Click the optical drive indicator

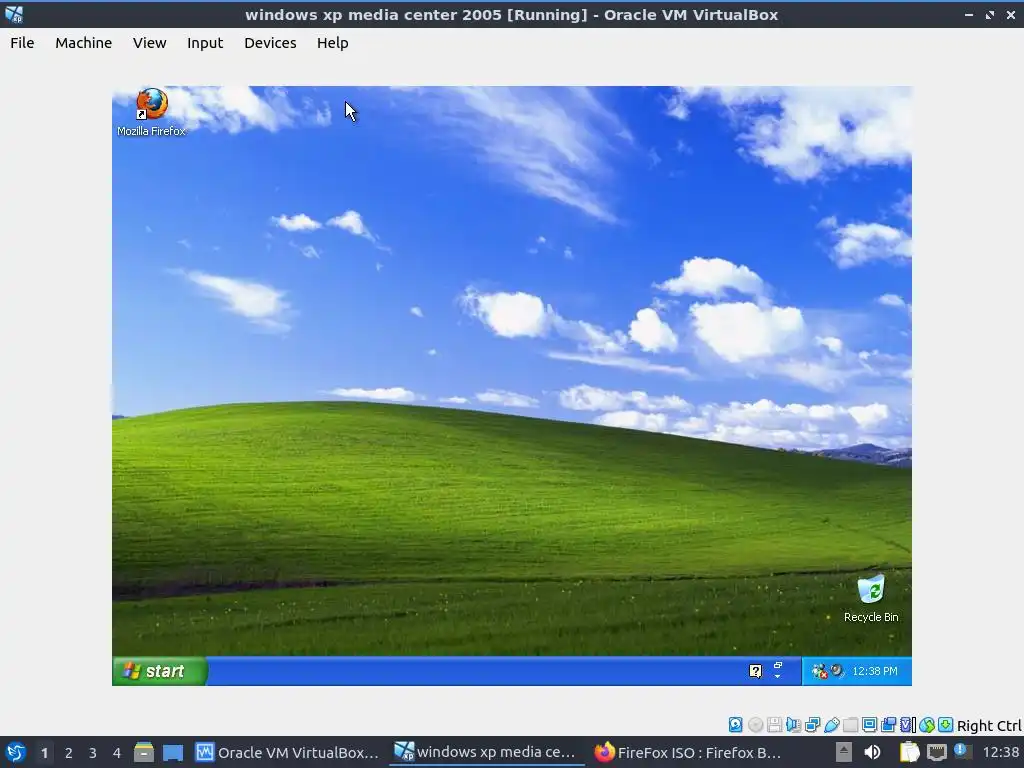(x=756, y=724)
